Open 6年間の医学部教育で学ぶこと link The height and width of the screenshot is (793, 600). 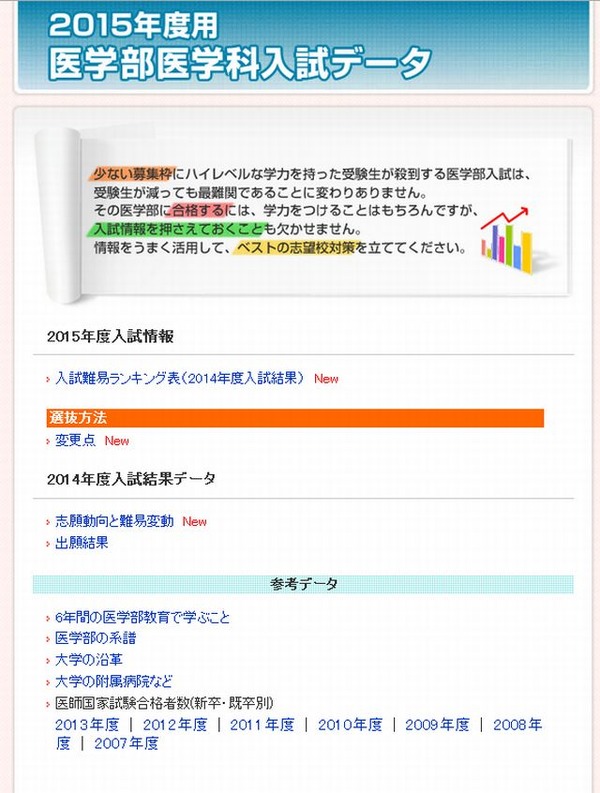[x=141, y=617]
